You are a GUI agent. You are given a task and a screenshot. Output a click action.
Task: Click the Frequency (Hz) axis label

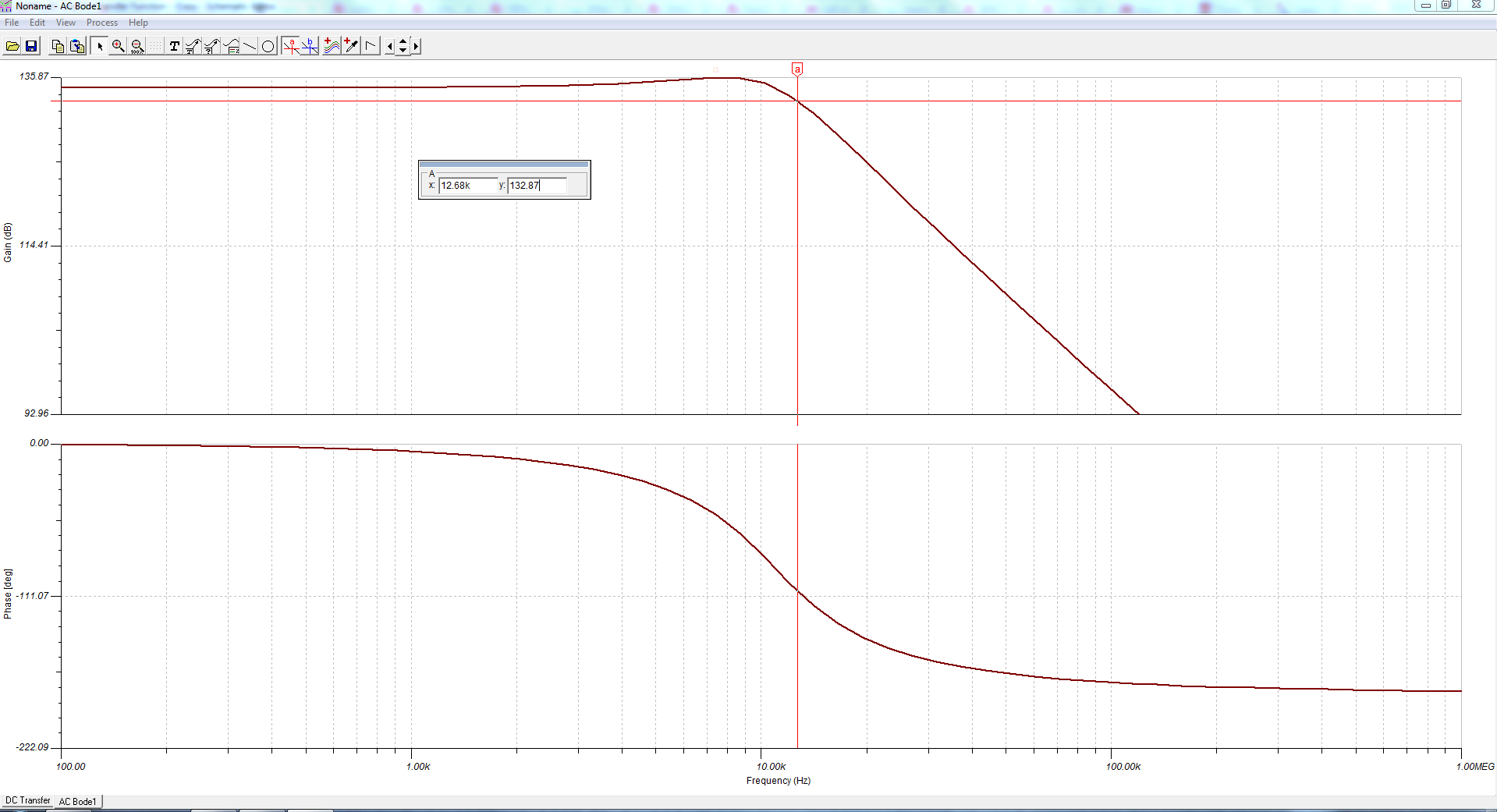point(779,781)
